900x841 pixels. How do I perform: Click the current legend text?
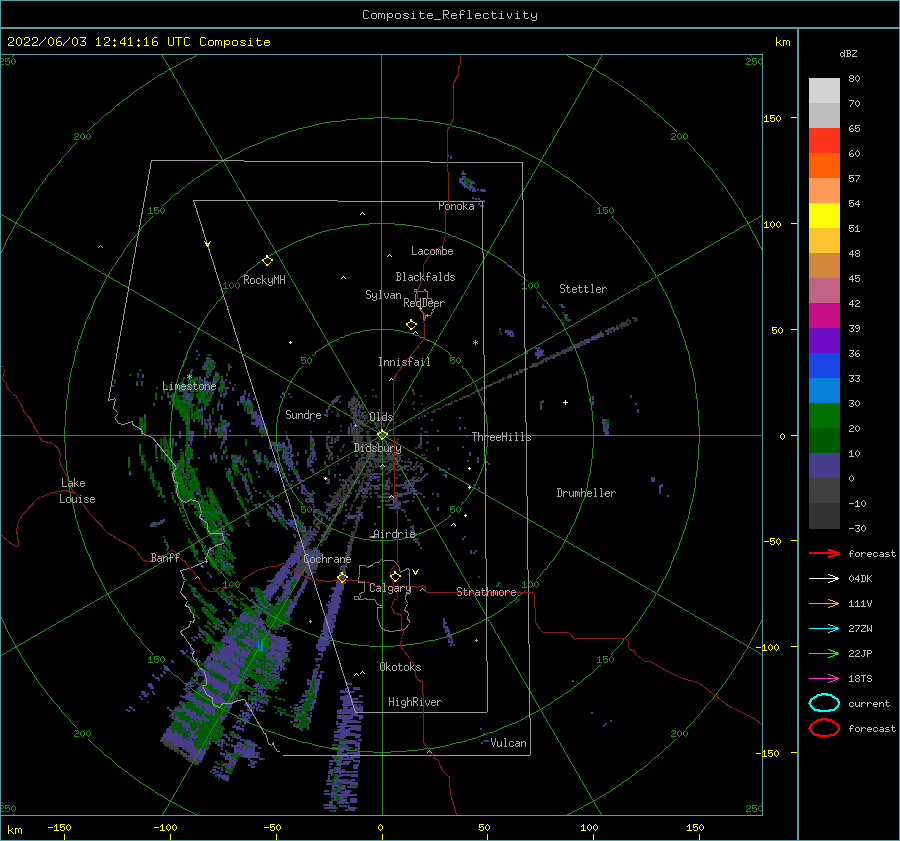click(869, 703)
